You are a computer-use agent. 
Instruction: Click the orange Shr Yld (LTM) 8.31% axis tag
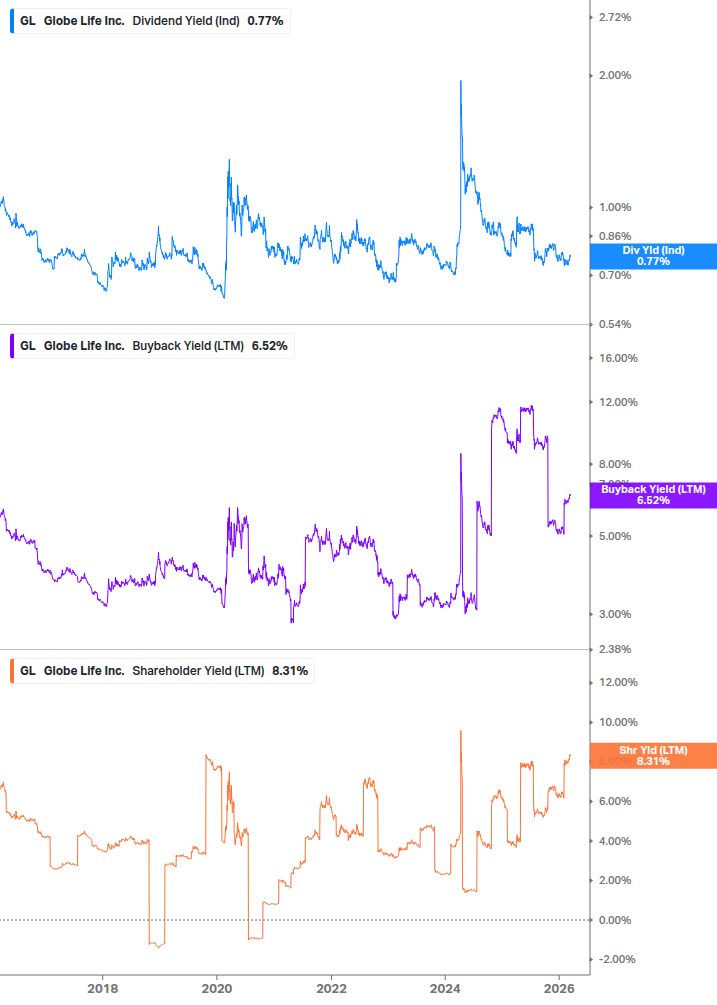click(x=653, y=756)
